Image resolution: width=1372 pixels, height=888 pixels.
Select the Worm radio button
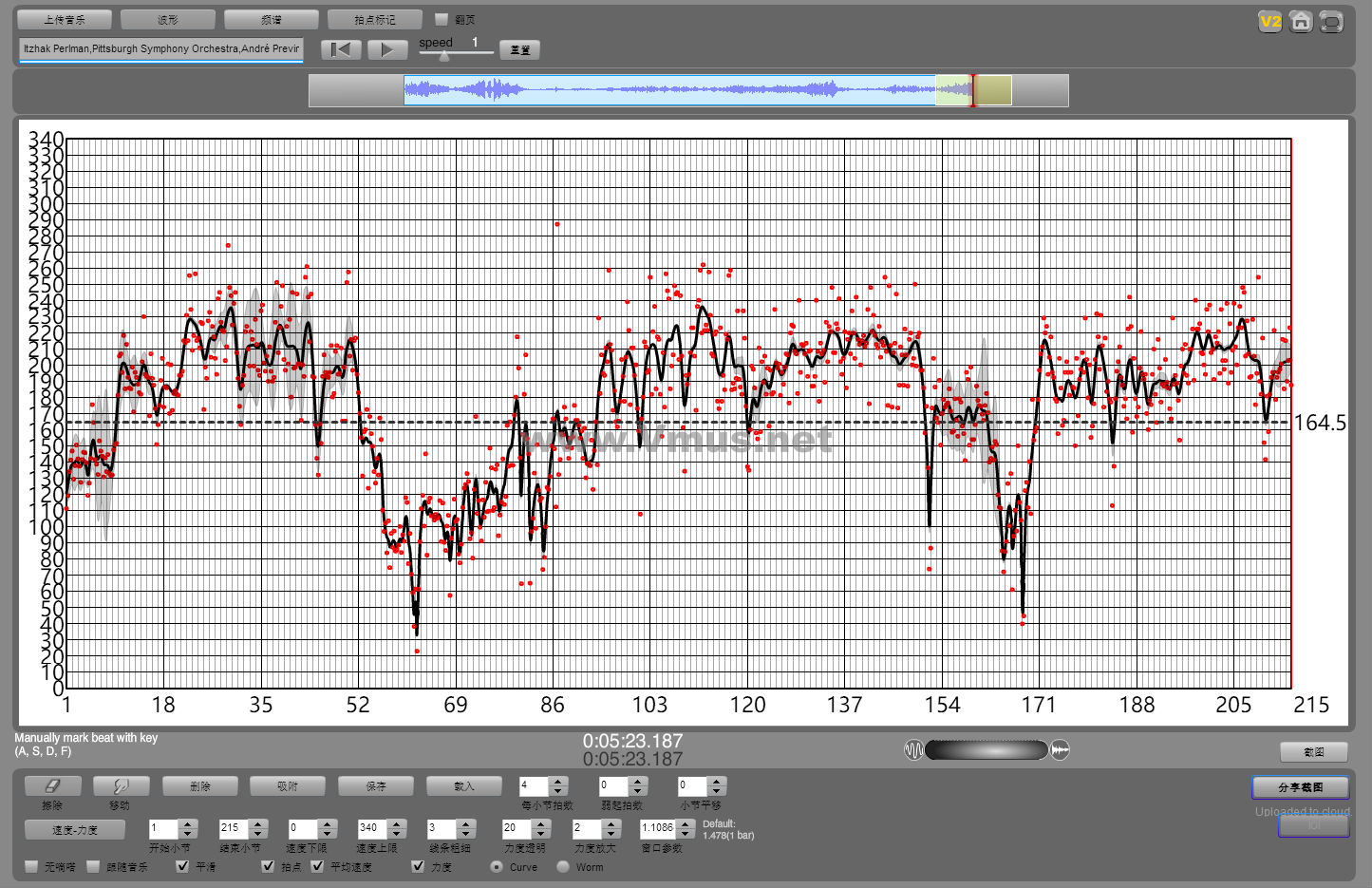point(563,866)
